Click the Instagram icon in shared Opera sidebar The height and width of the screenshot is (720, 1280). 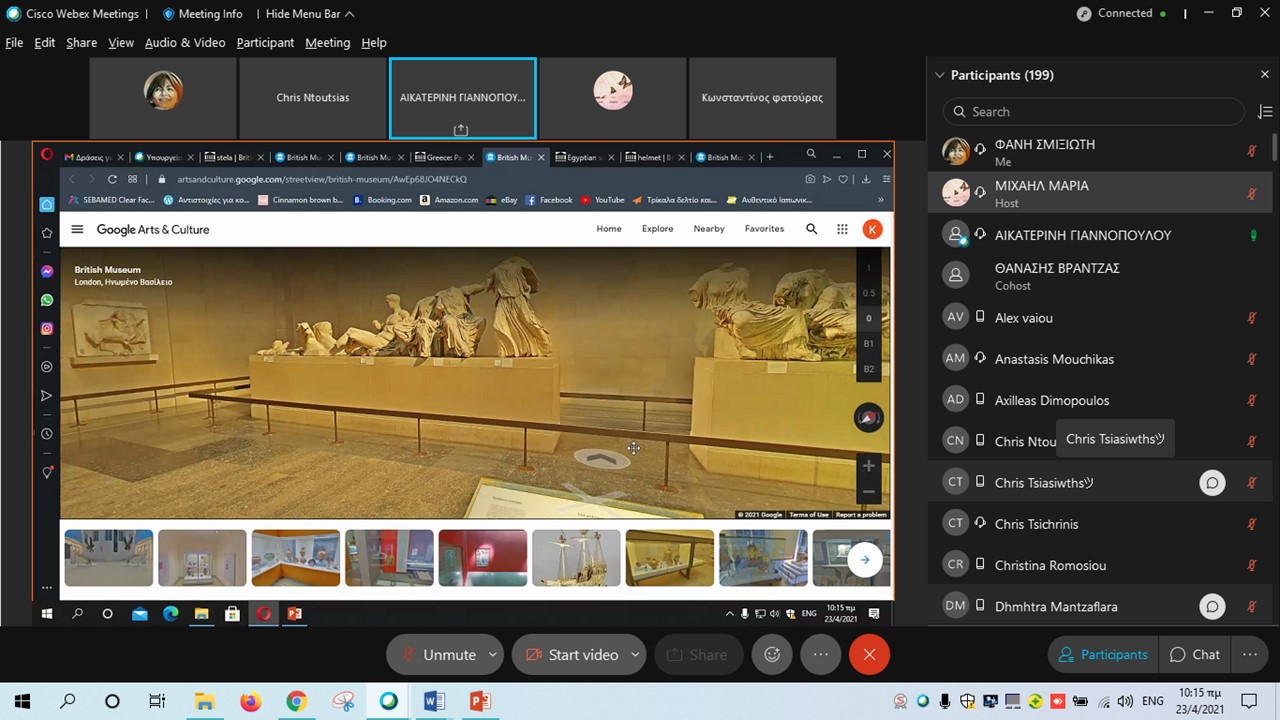(47, 328)
